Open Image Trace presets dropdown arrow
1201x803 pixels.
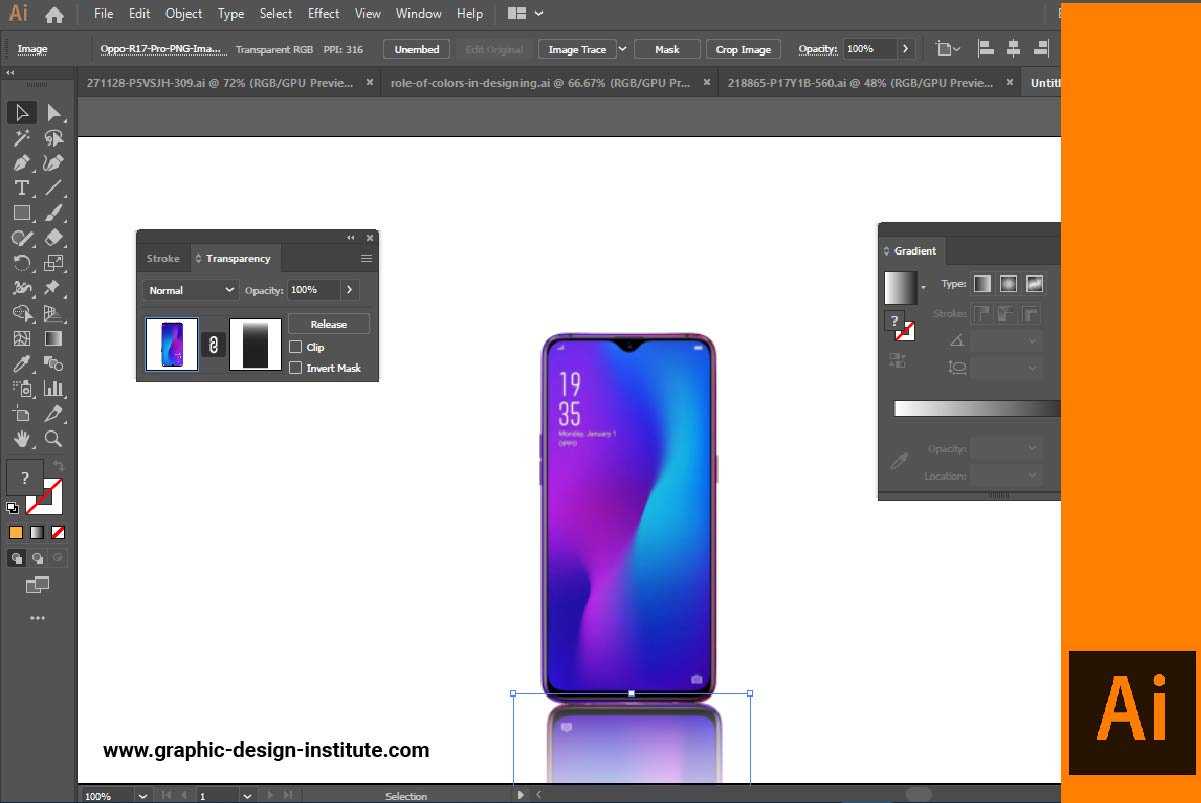click(622, 49)
